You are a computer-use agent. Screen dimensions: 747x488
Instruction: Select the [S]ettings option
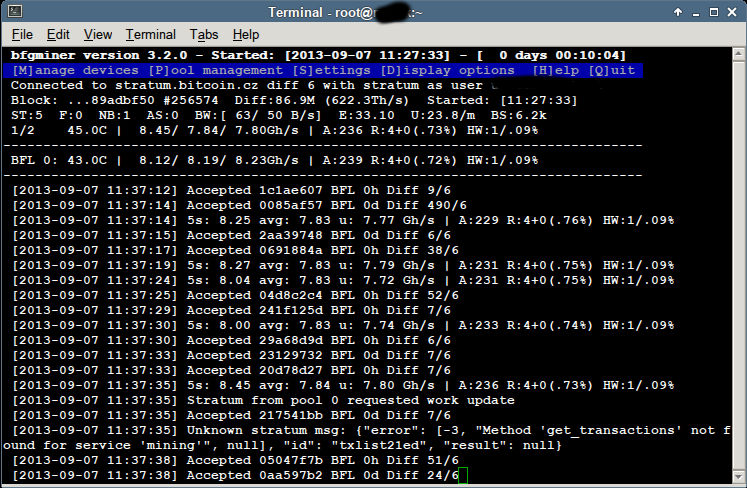tap(332, 71)
